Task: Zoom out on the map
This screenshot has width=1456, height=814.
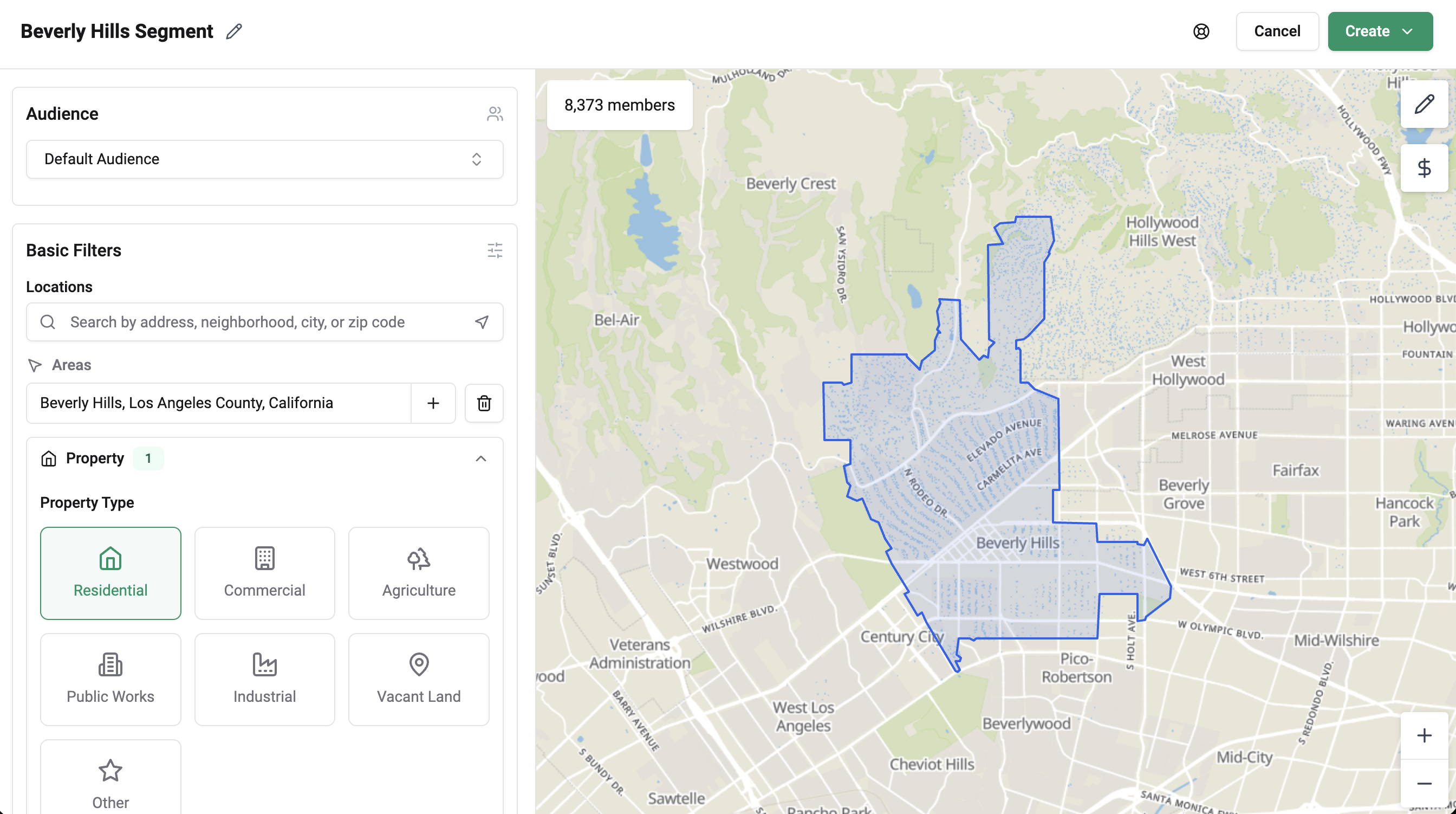Action: [x=1425, y=784]
